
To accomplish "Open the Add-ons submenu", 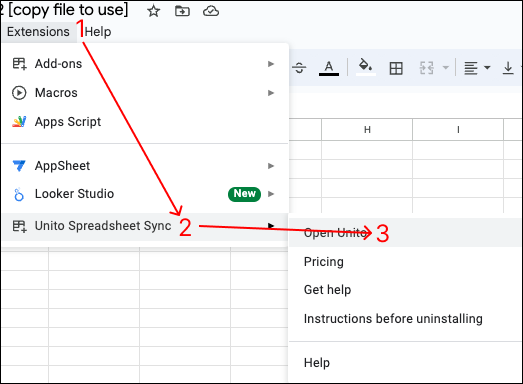I will tap(145, 63).
